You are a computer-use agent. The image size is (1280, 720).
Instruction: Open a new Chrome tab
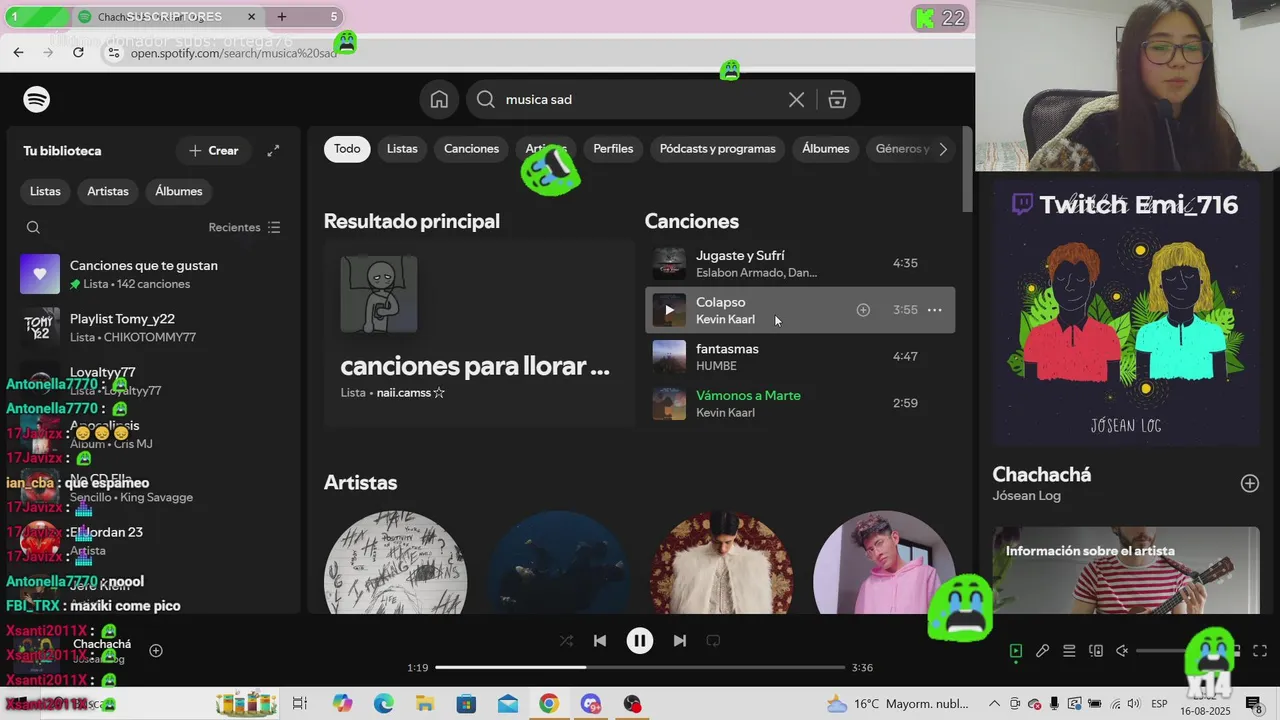[282, 17]
